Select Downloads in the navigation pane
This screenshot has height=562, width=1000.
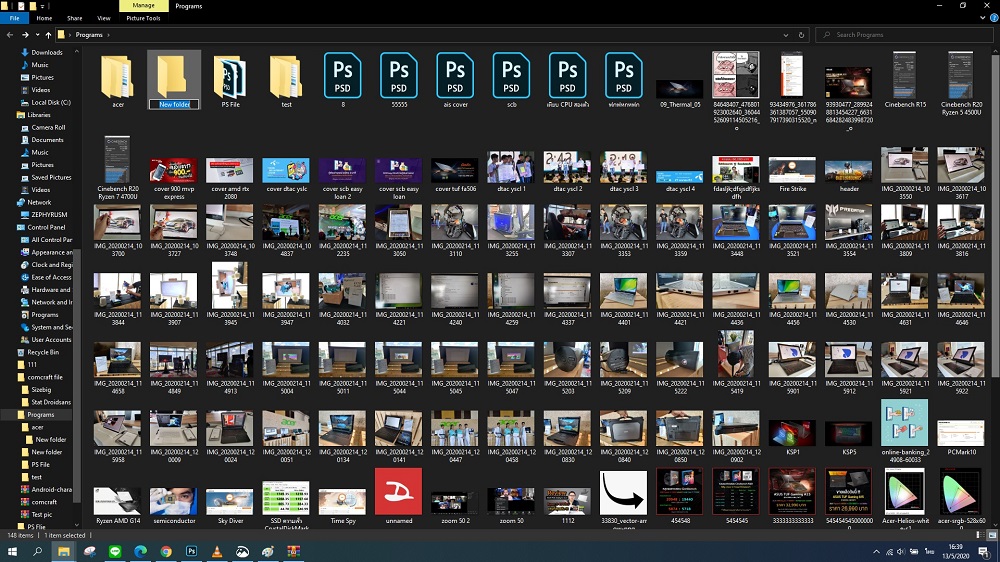tap(46, 52)
